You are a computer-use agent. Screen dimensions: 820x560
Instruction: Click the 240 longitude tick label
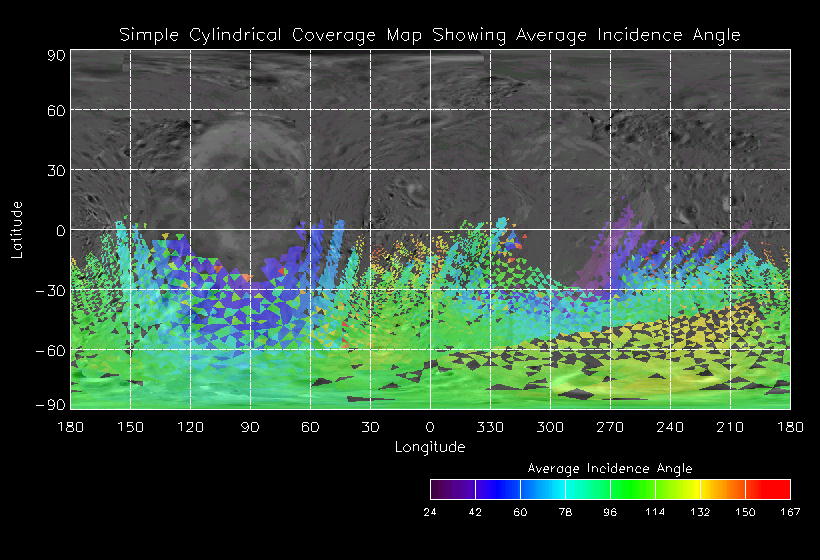click(670, 427)
